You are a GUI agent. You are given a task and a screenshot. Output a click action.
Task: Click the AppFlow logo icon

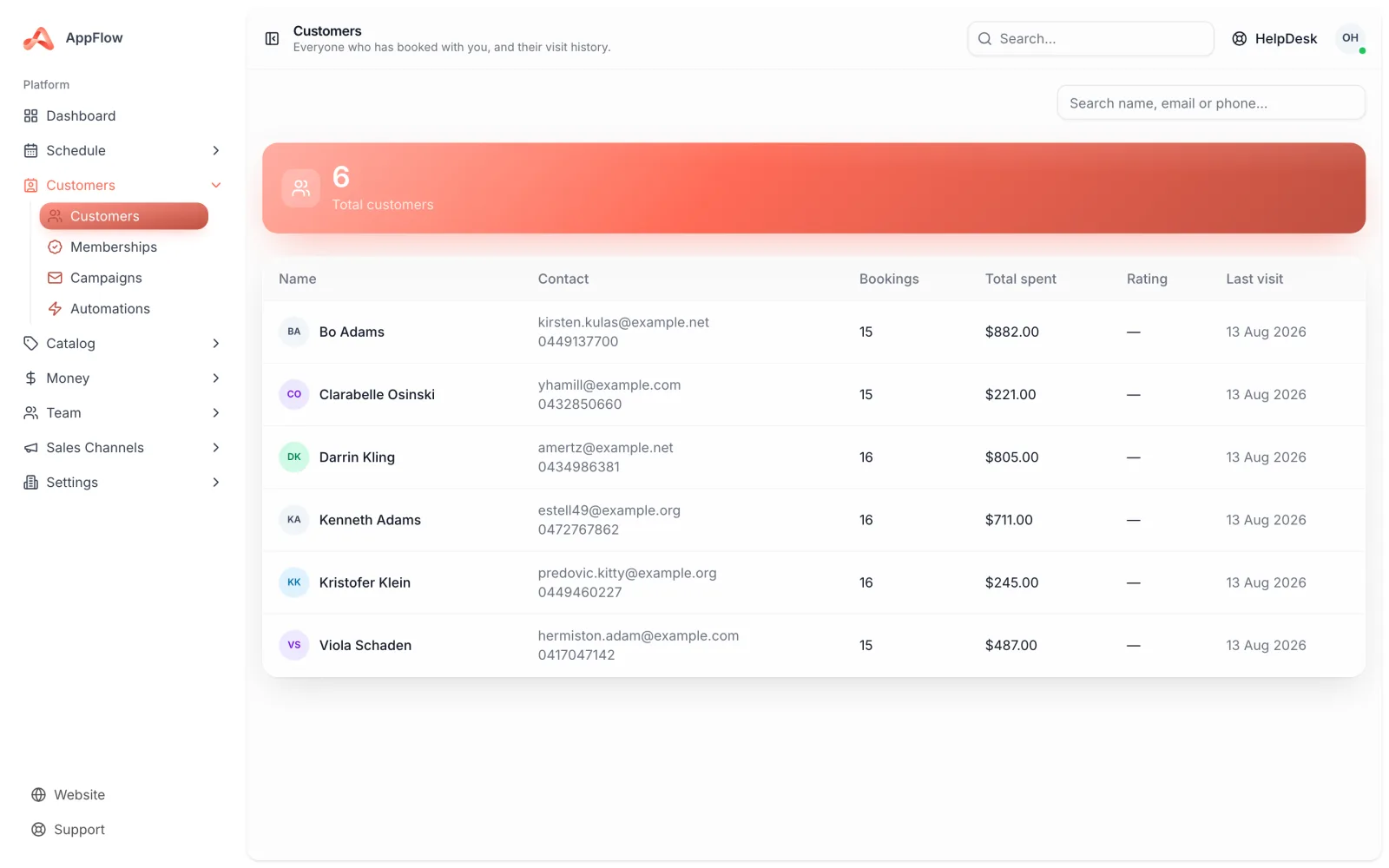click(38, 38)
